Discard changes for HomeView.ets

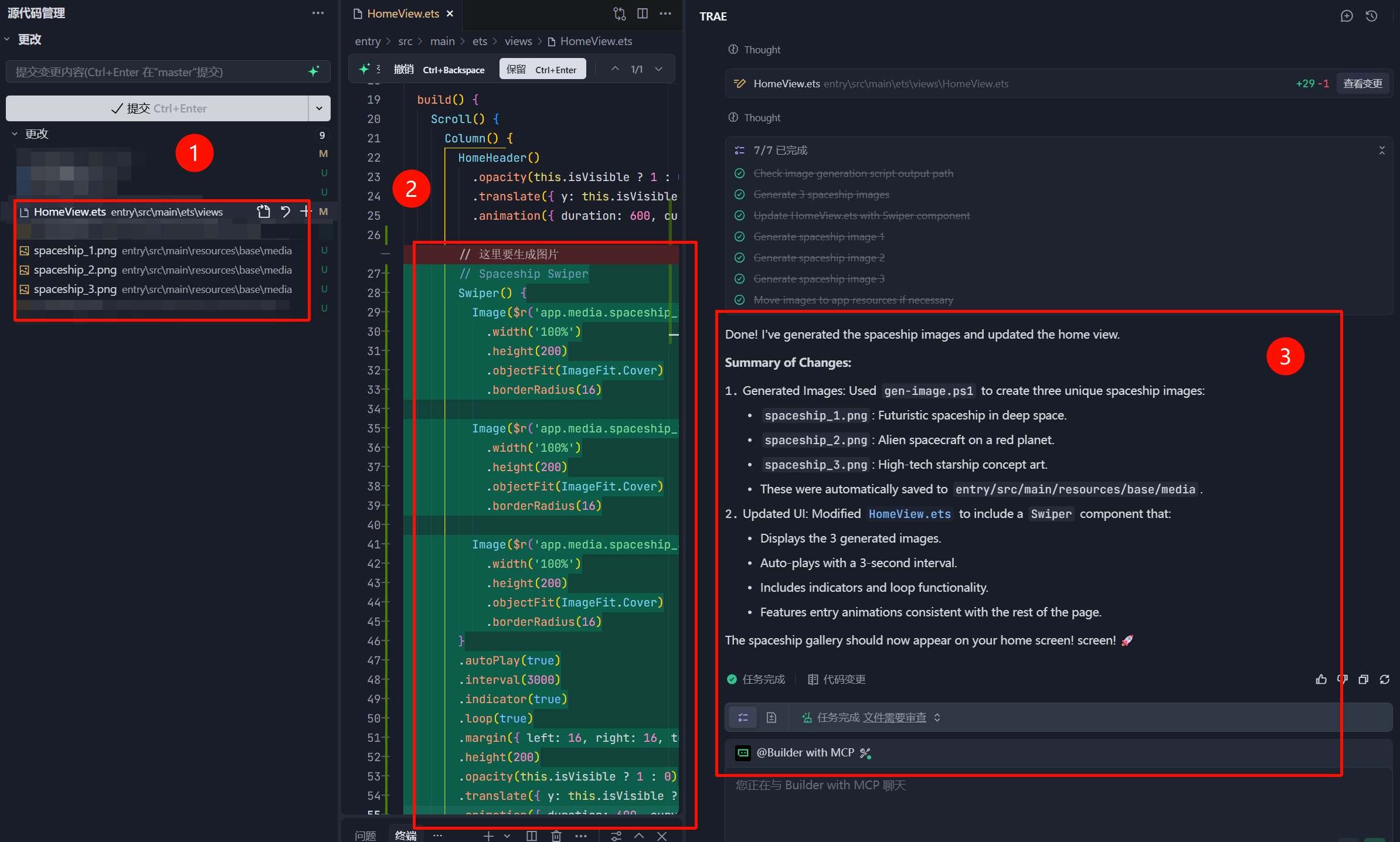coord(285,212)
